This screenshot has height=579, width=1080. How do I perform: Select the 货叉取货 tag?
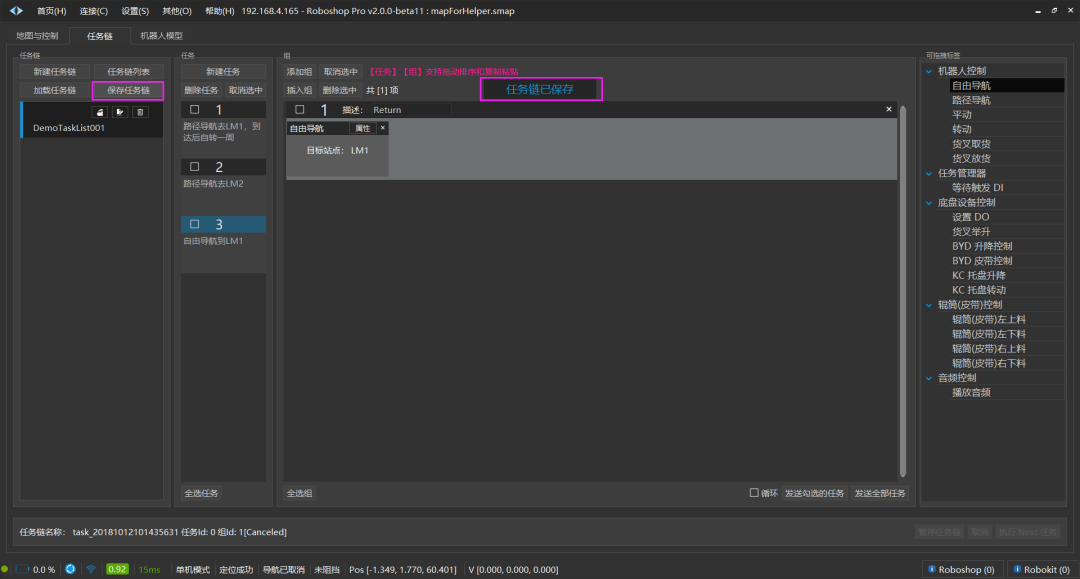point(971,144)
